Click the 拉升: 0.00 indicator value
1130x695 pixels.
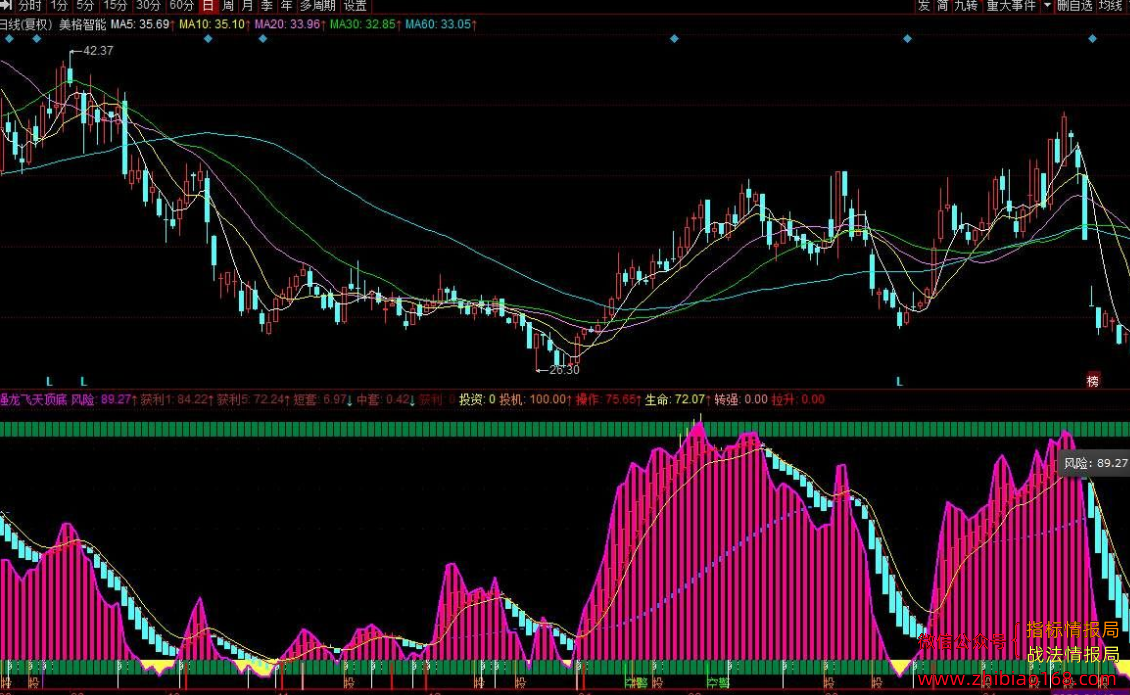[x=798, y=399]
